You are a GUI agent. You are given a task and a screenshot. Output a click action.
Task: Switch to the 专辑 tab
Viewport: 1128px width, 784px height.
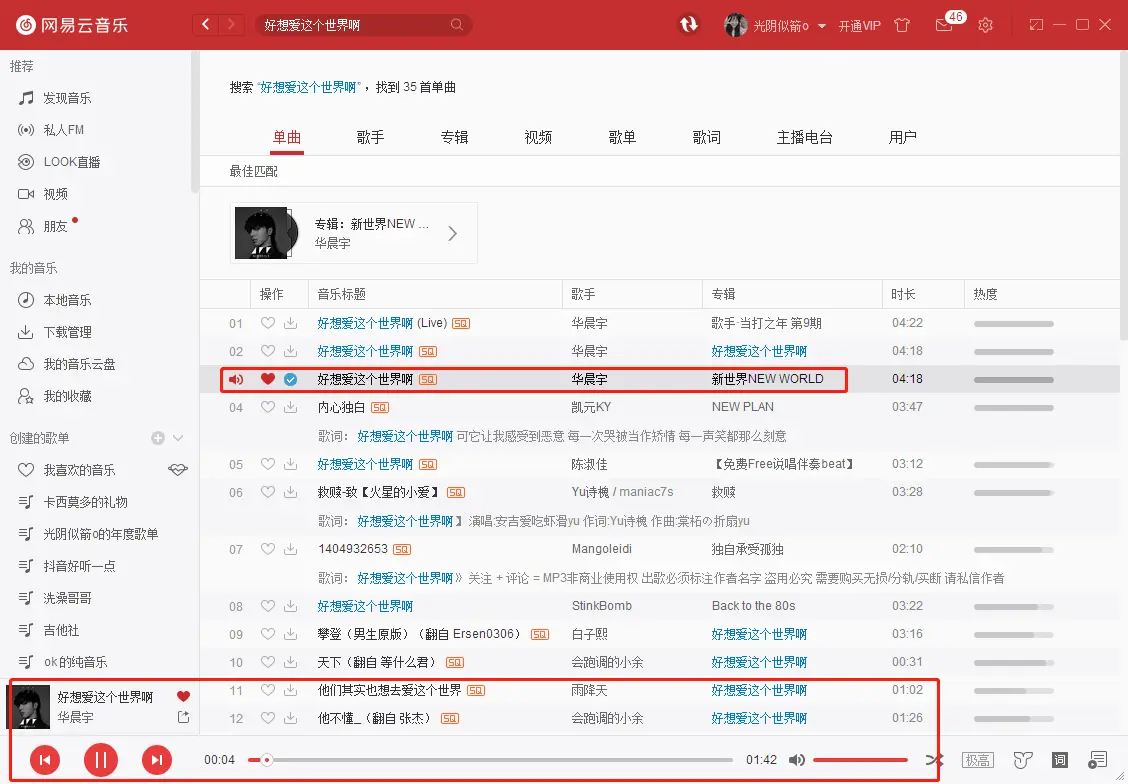tap(455, 137)
